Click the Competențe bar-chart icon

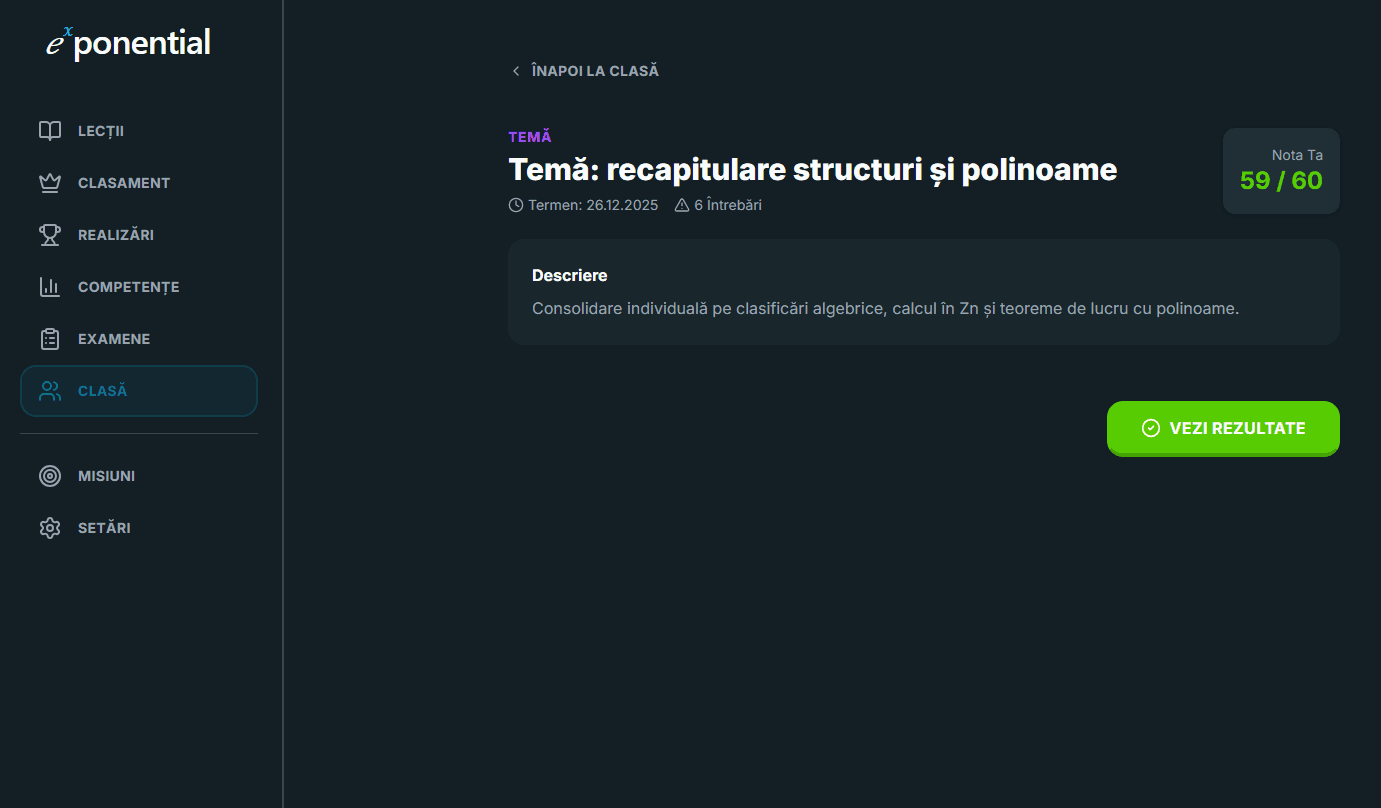tap(50, 287)
